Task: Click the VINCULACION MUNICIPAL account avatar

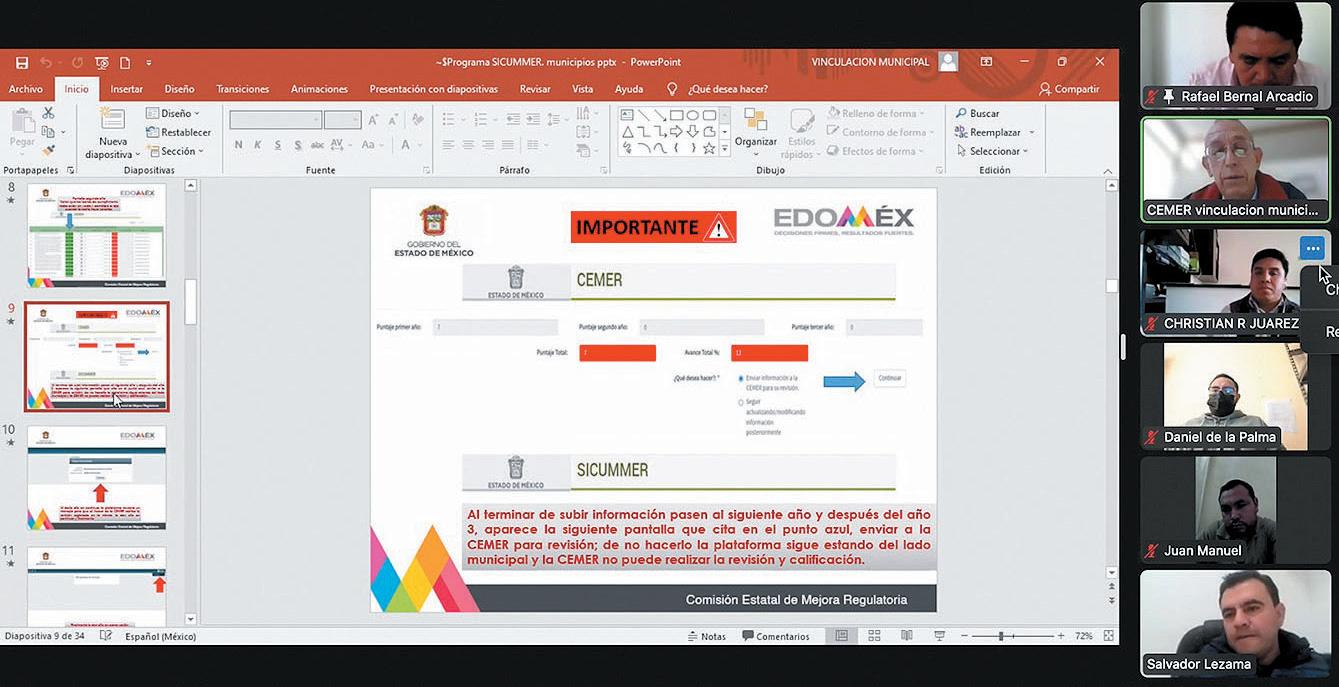Action: pyautogui.click(x=948, y=62)
